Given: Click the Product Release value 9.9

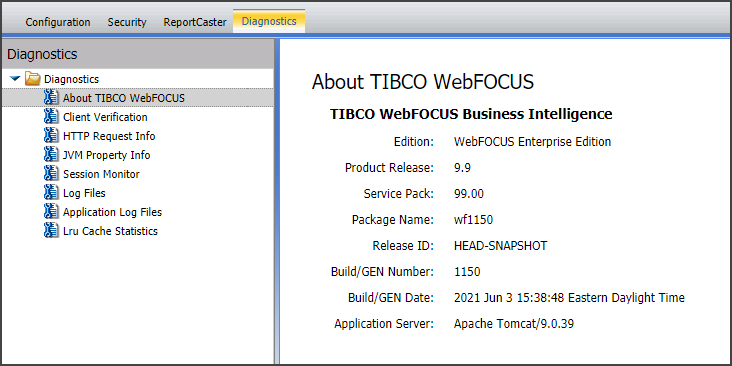Looking at the screenshot, I should 462,168.
